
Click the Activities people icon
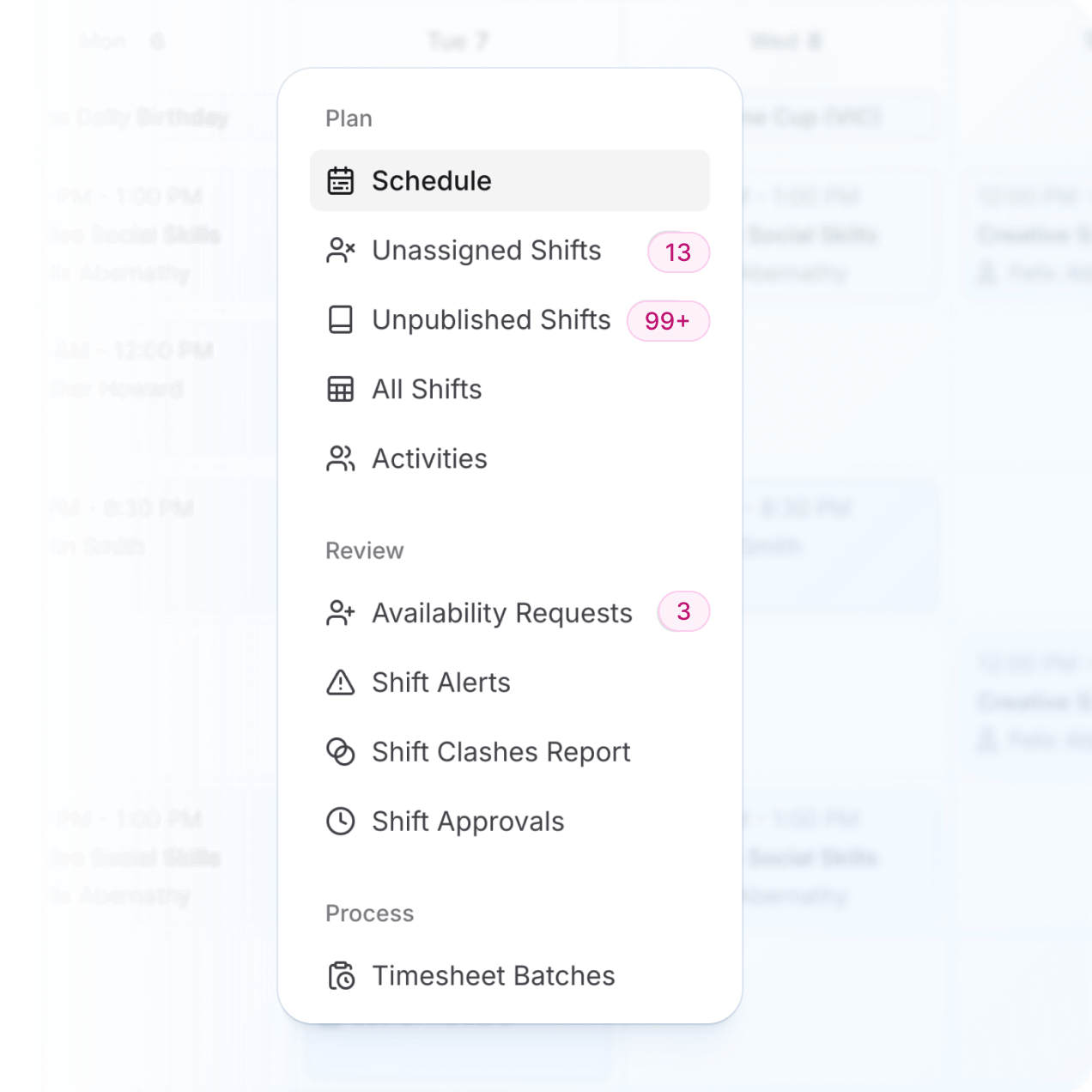pyautogui.click(x=341, y=458)
